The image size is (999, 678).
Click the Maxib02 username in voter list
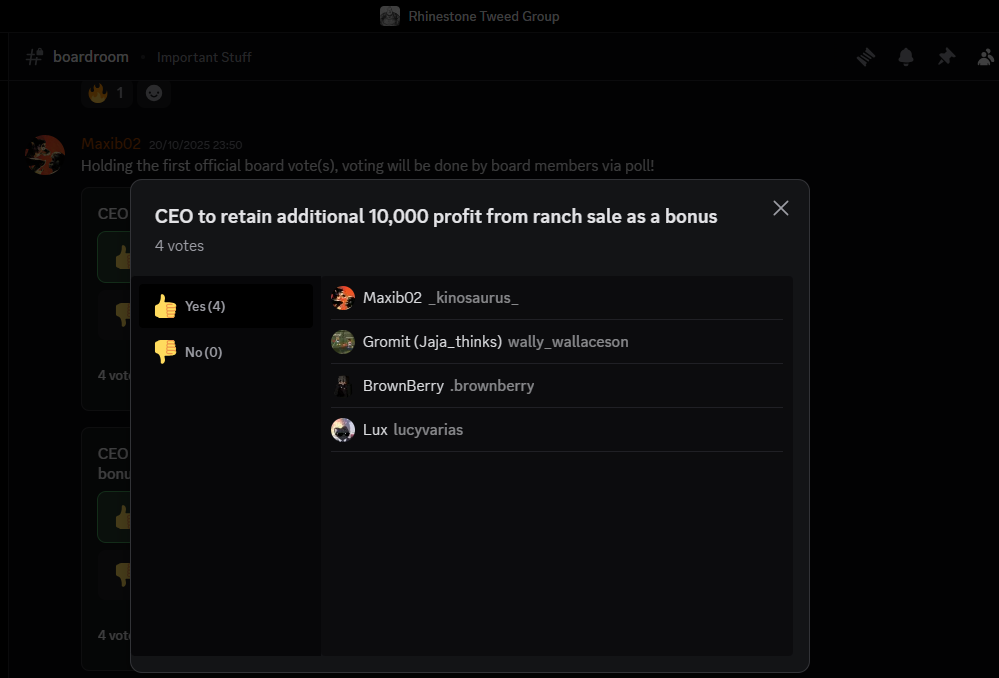(392, 298)
